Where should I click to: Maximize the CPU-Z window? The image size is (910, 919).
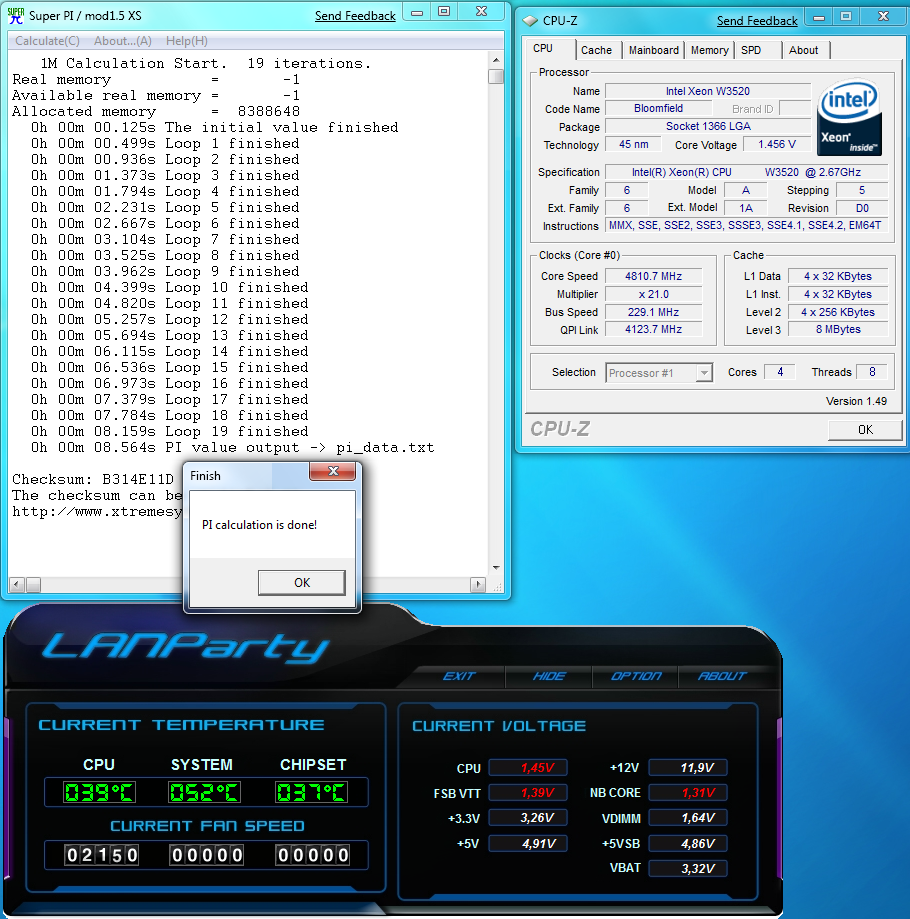coord(846,17)
